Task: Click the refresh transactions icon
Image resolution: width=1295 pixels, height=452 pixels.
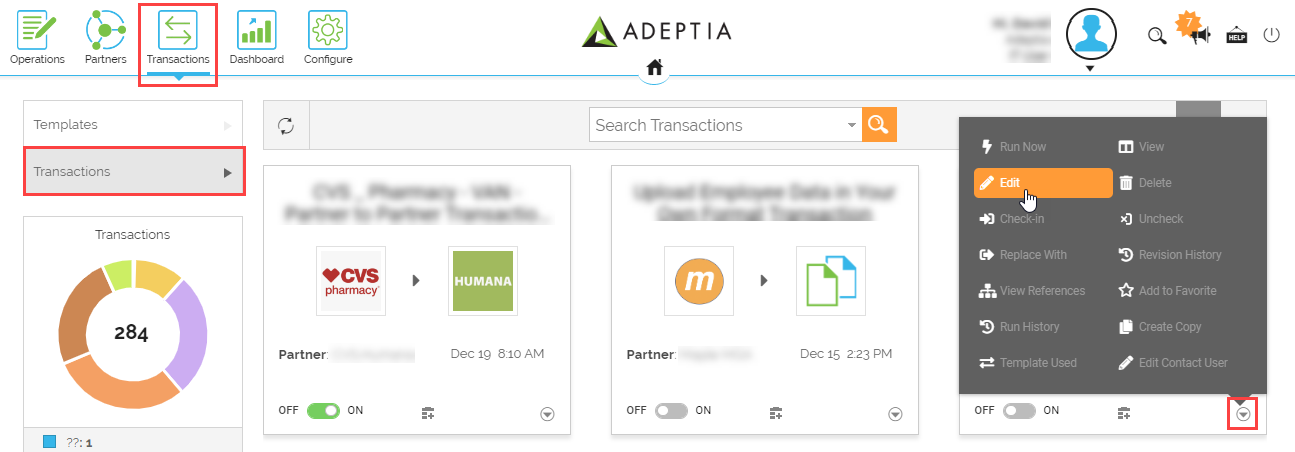Action: (286, 125)
